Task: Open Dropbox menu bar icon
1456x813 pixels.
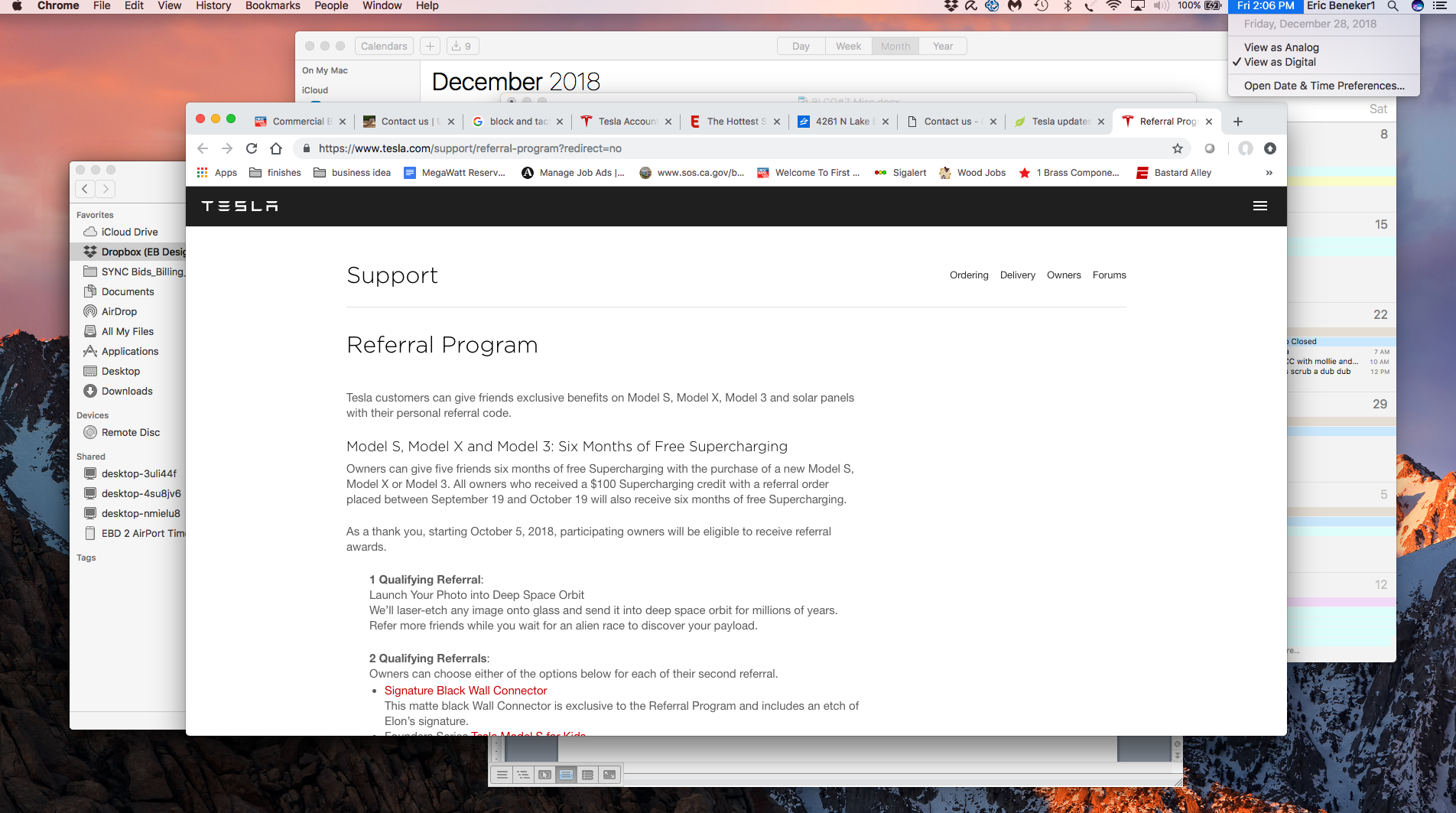Action: 951,6
